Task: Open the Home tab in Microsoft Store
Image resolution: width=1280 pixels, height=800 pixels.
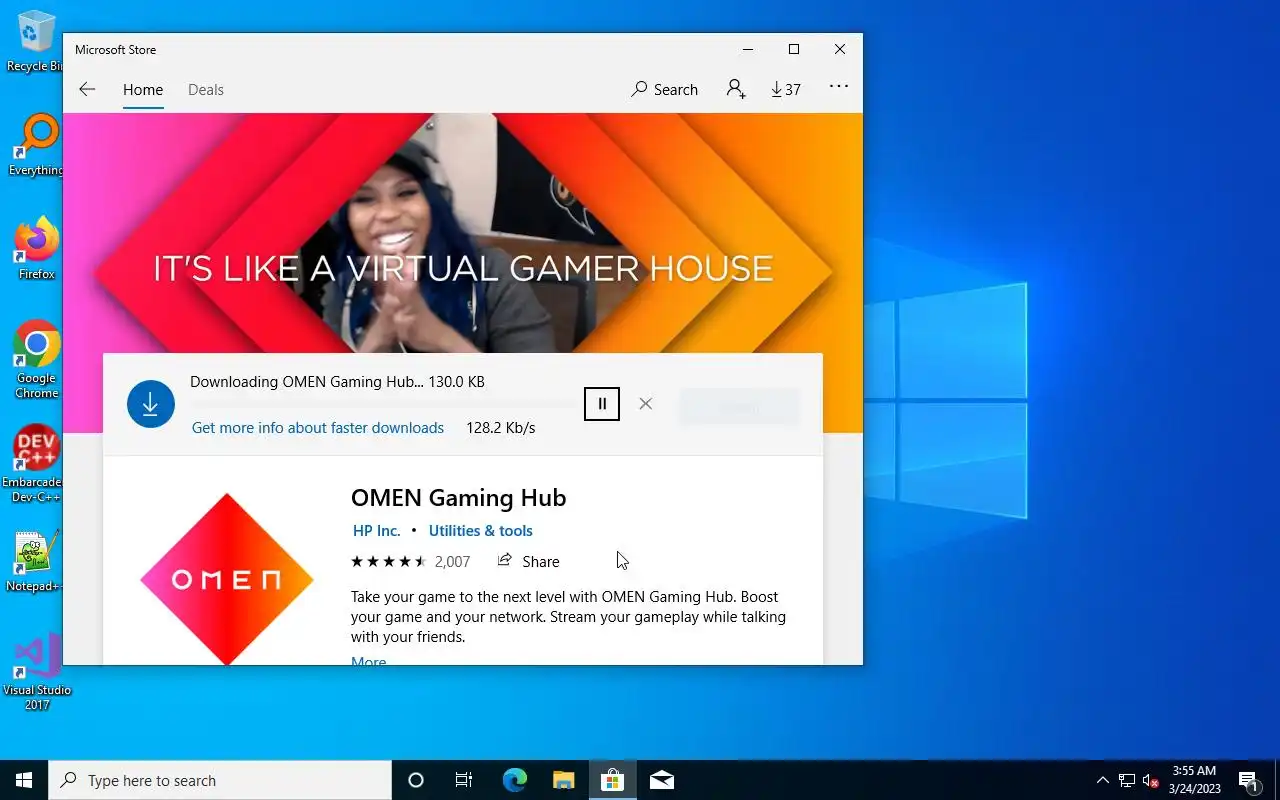Action: coord(143,89)
